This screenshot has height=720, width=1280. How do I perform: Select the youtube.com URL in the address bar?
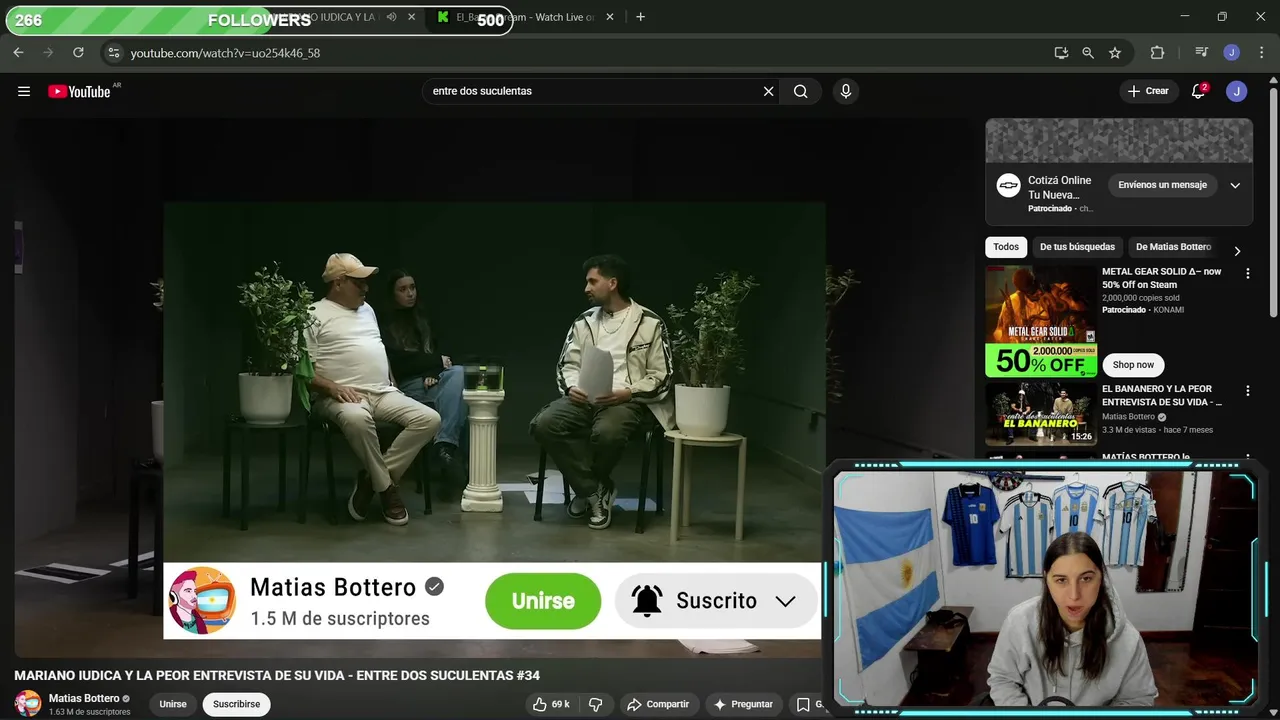pos(225,53)
